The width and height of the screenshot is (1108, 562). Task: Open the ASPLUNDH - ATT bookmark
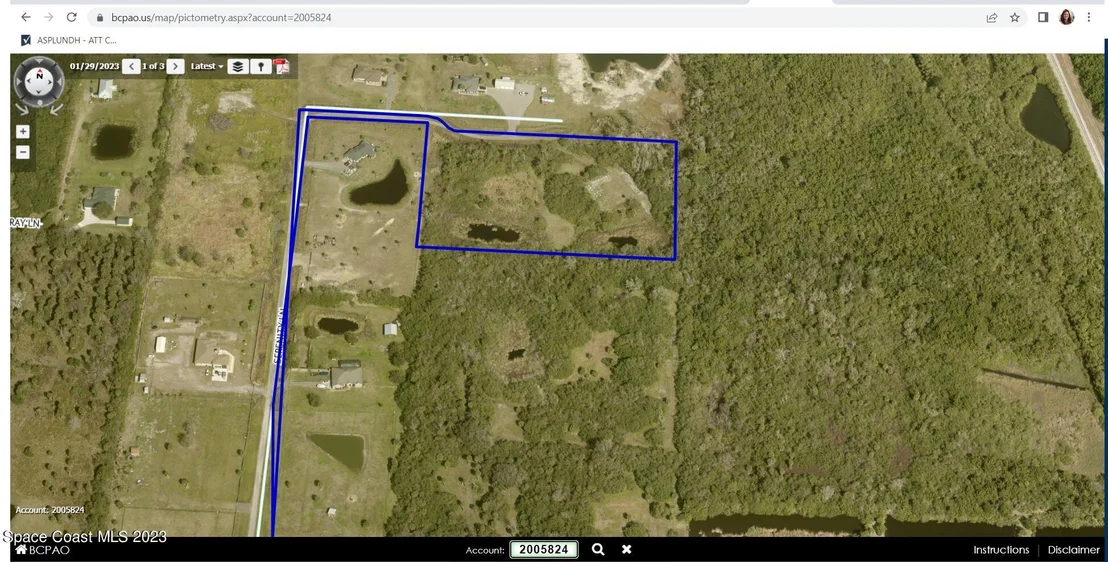pos(69,40)
